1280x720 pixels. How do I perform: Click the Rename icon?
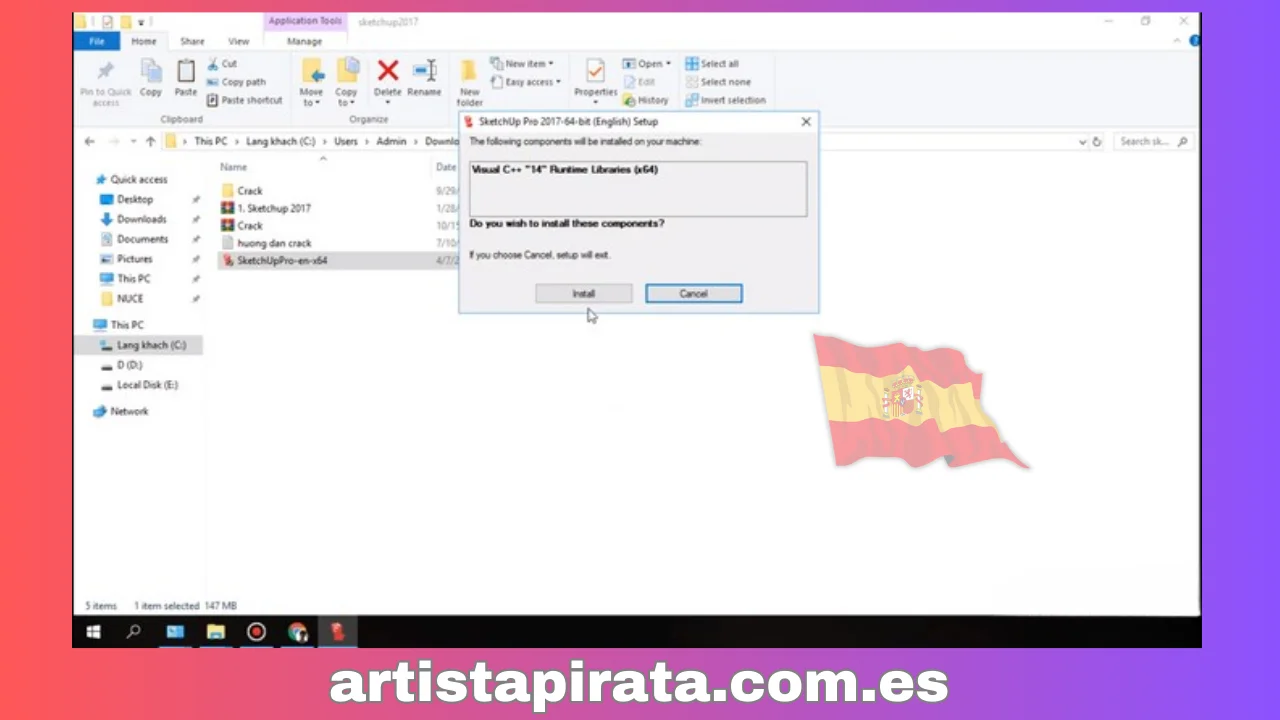click(424, 70)
